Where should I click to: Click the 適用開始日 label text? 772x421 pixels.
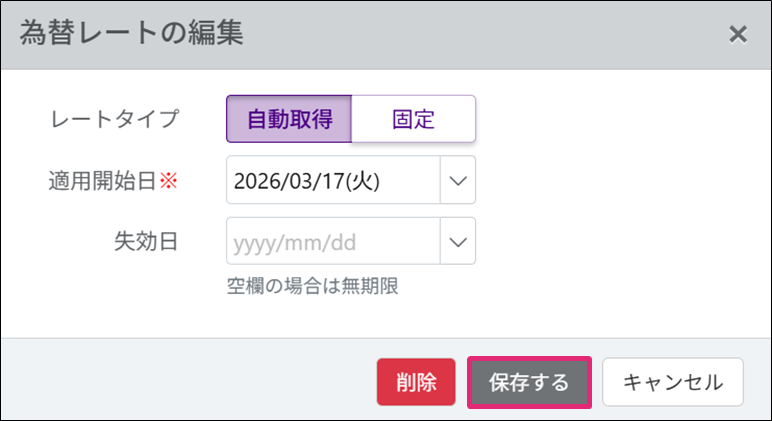pos(103,181)
